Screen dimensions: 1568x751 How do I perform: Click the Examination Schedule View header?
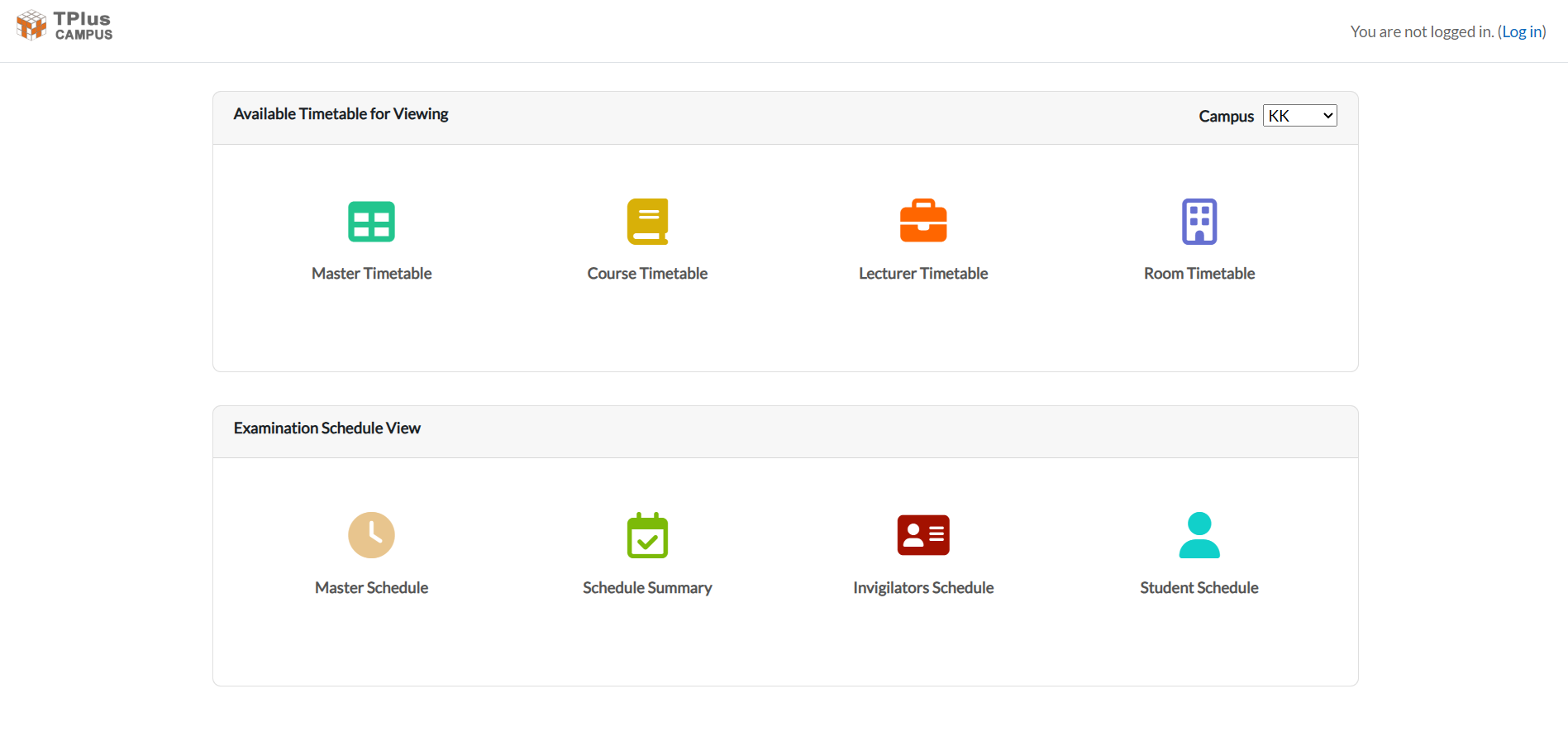coord(326,428)
